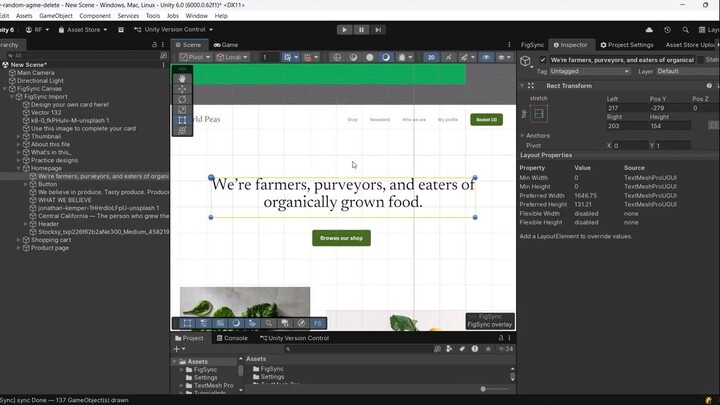
Task: Open Unity Version Control toolbar dropdown
Action: coord(174,30)
